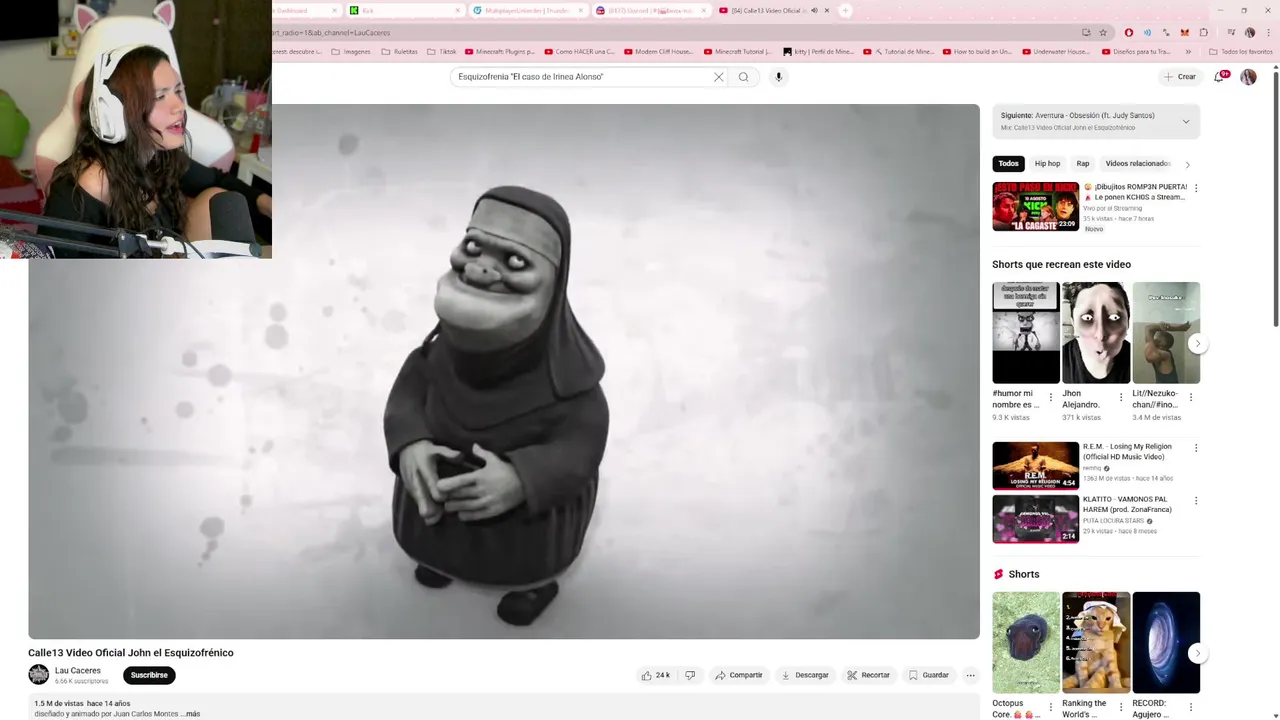Click Lau Caceres channel avatar
The image size is (1280, 720).
pos(38,675)
